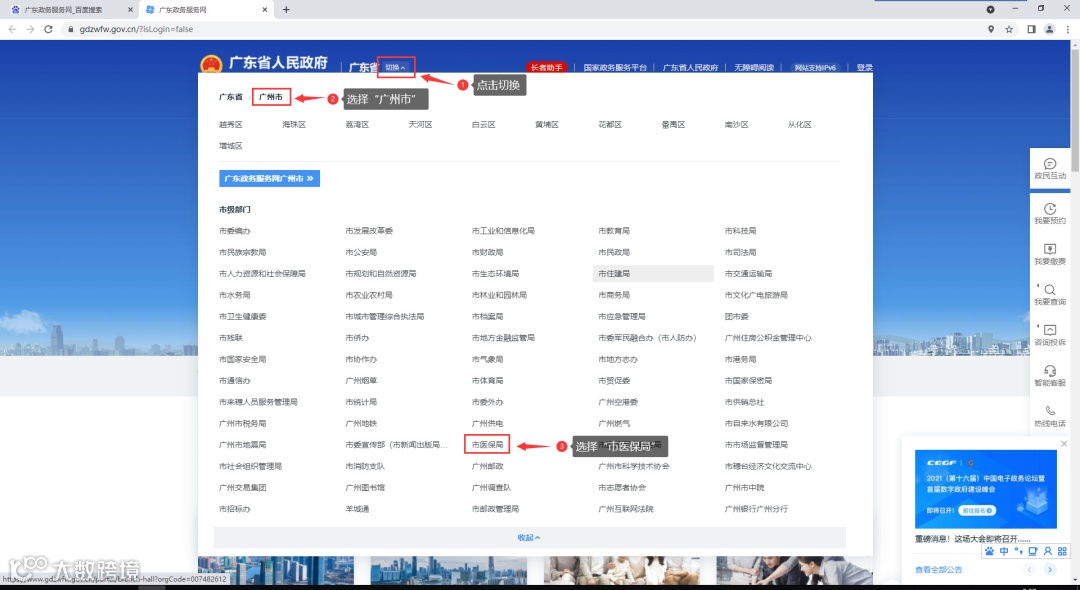The image size is (1080, 590).
Task: Open 我要查询 in right sidebar
Action: 1050,295
